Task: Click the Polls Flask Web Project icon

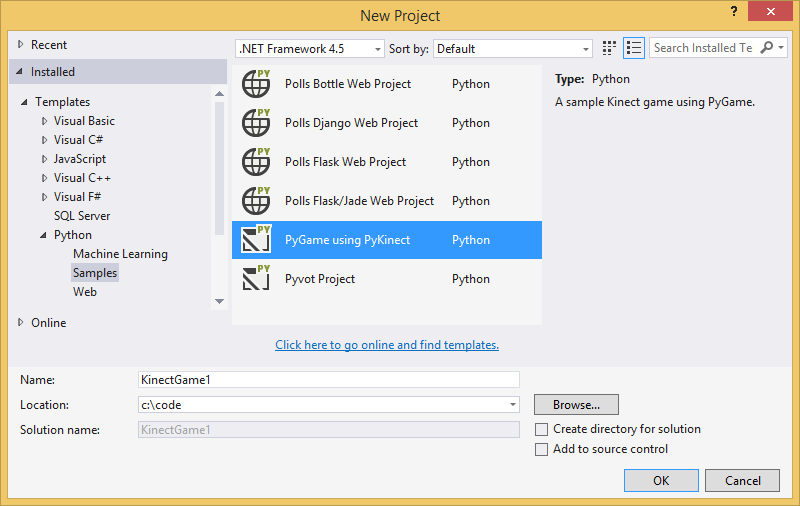Action: (257, 162)
